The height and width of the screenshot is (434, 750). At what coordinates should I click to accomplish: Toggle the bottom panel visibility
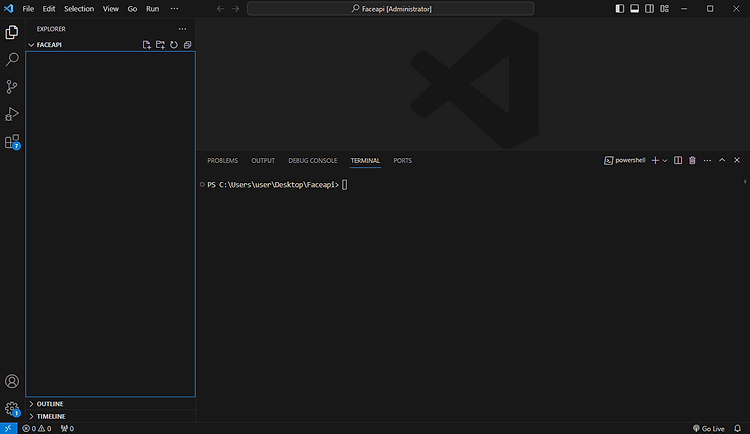[x=634, y=9]
